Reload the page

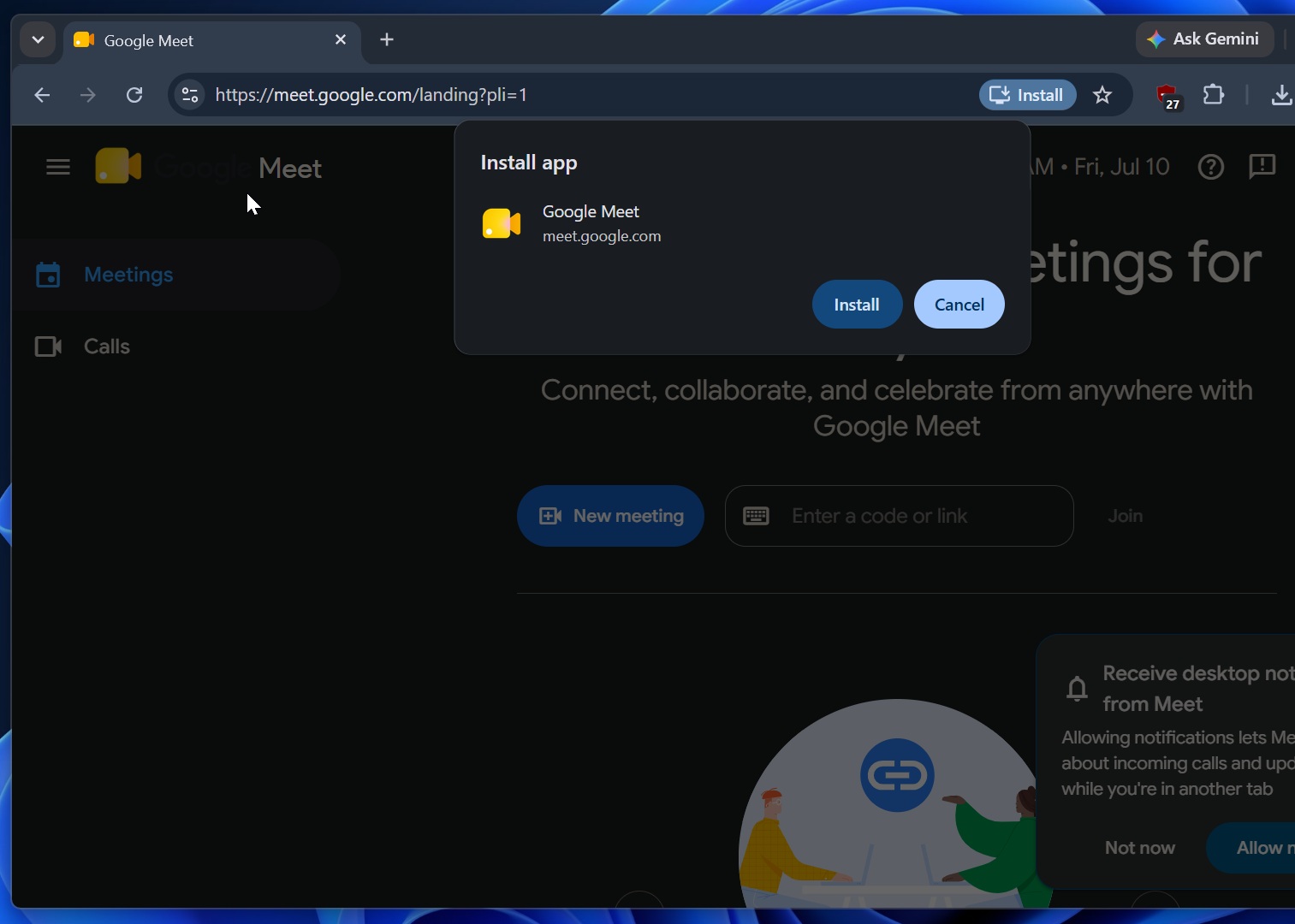134,95
